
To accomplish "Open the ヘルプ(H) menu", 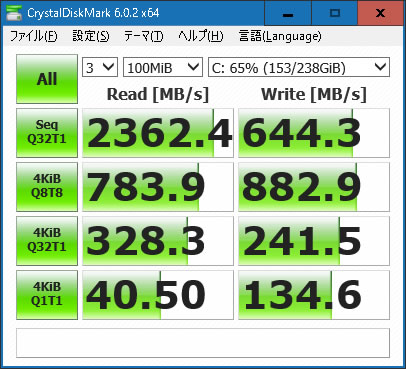I will tap(201, 36).
